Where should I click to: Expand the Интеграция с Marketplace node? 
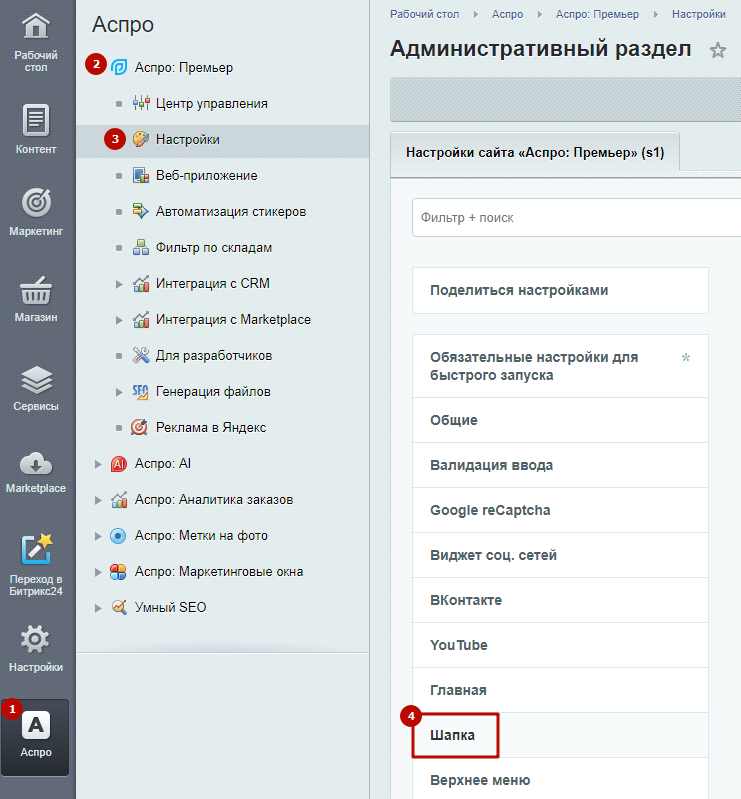click(x=119, y=320)
